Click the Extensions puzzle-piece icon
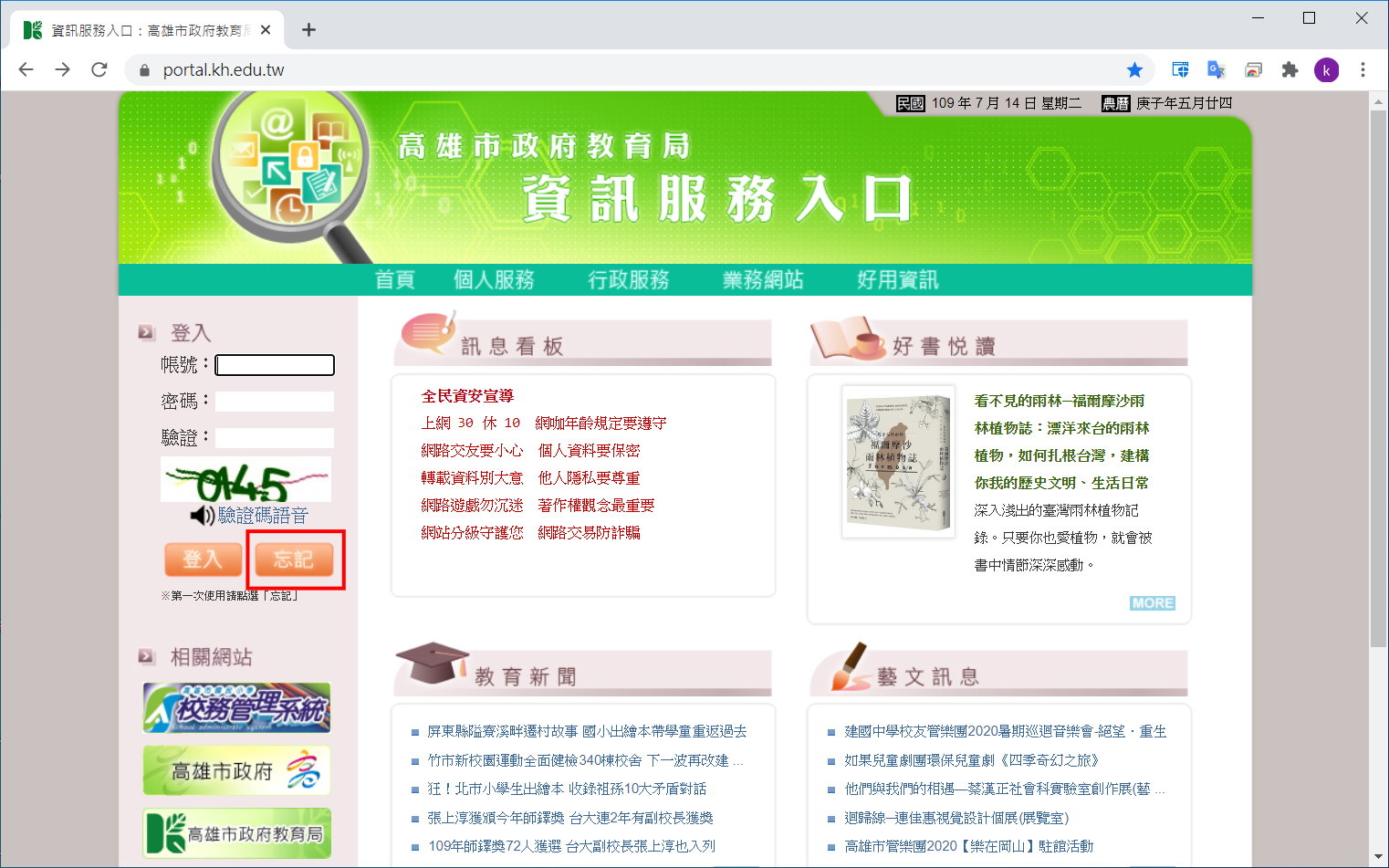The width and height of the screenshot is (1389, 868). click(1290, 69)
